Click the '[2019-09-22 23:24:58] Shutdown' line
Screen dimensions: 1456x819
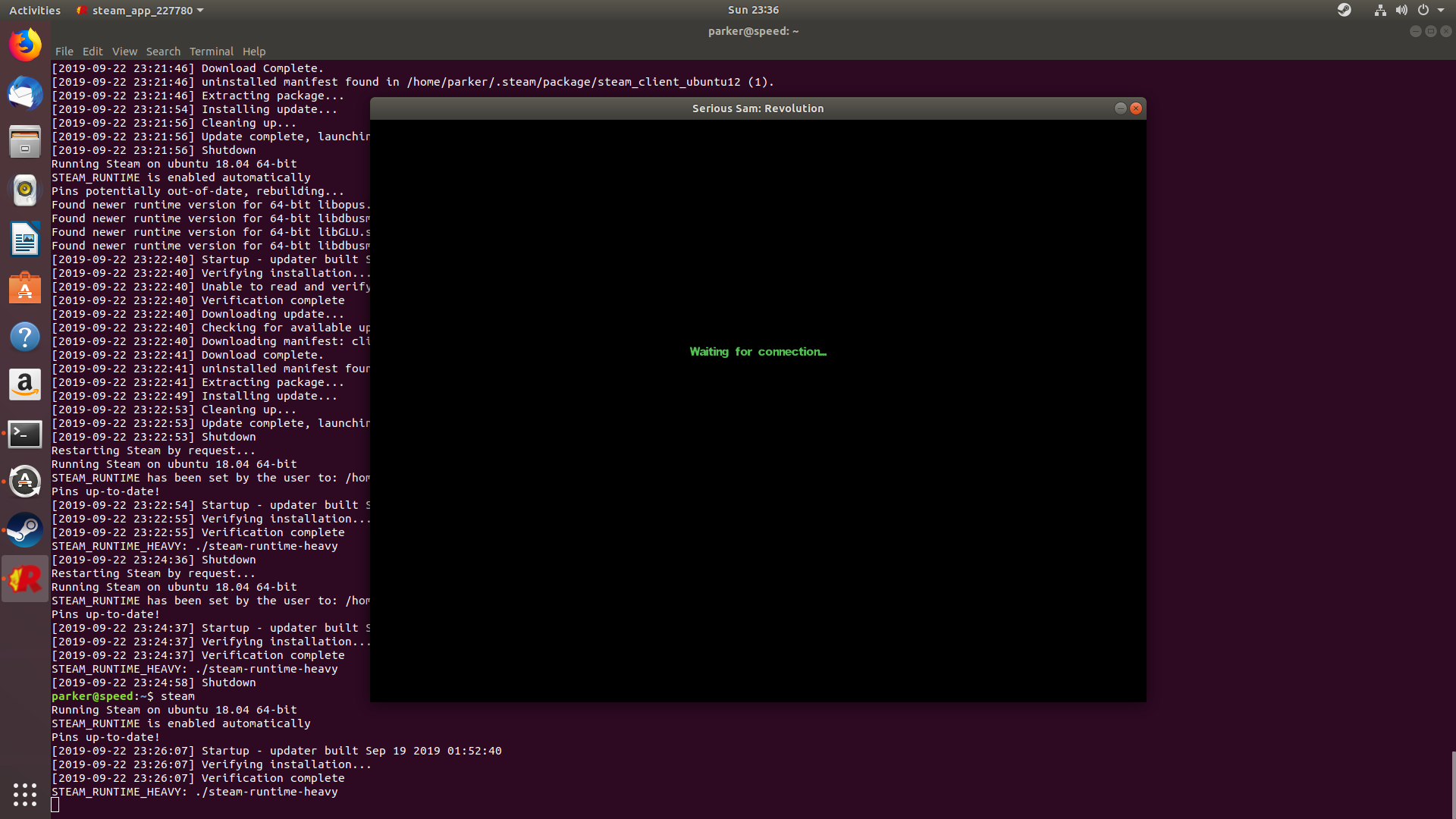pos(154,682)
